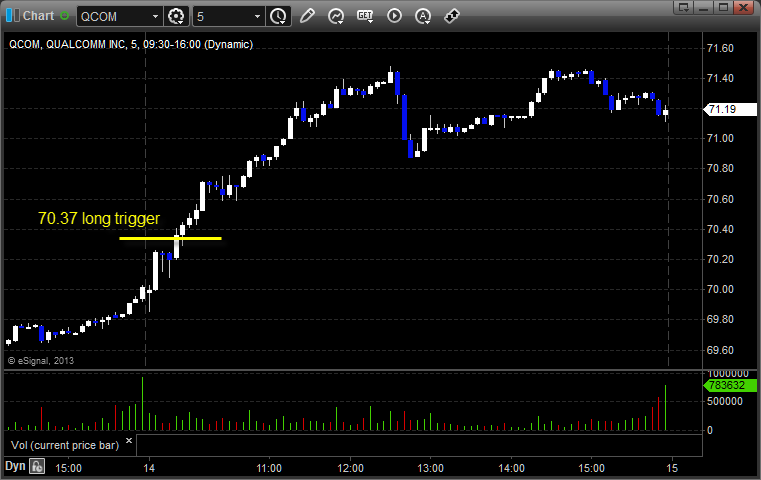This screenshot has width=761, height=480.
Task: Open the symbol settings gear icon
Action: pyautogui.click(x=176, y=16)
